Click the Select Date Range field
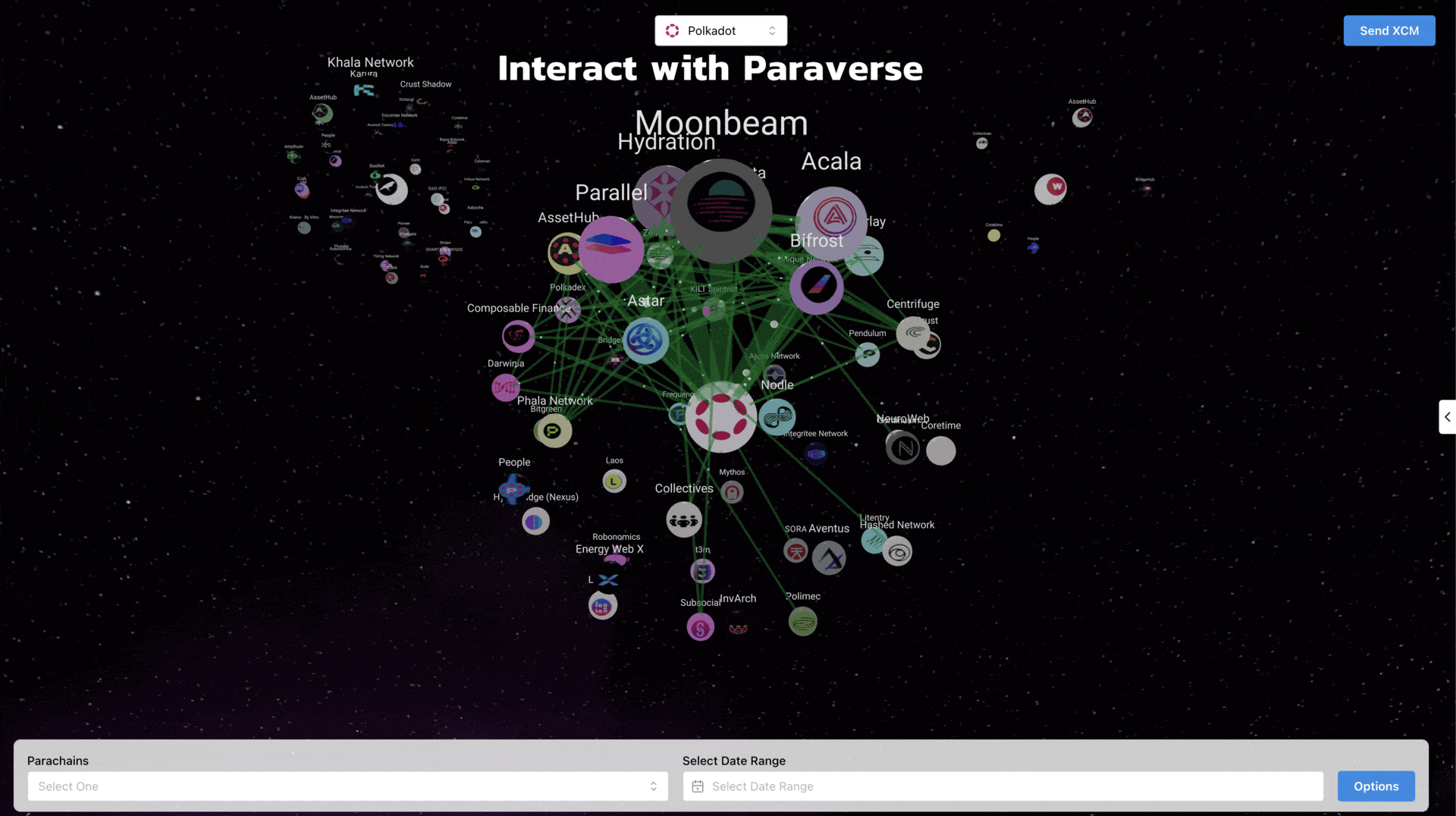 point(1003,786)
